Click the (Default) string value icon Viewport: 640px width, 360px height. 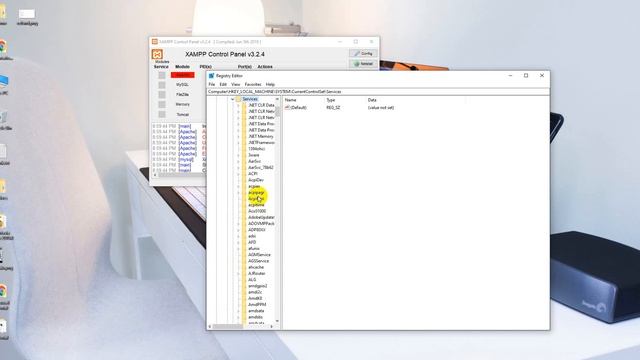pos(287,107)
